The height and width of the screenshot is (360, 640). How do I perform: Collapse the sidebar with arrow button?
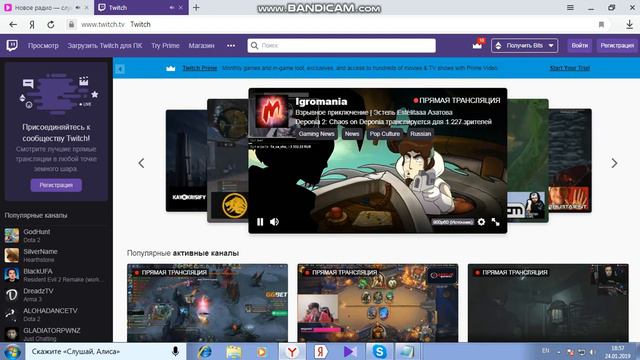click(x=120, y=69)
